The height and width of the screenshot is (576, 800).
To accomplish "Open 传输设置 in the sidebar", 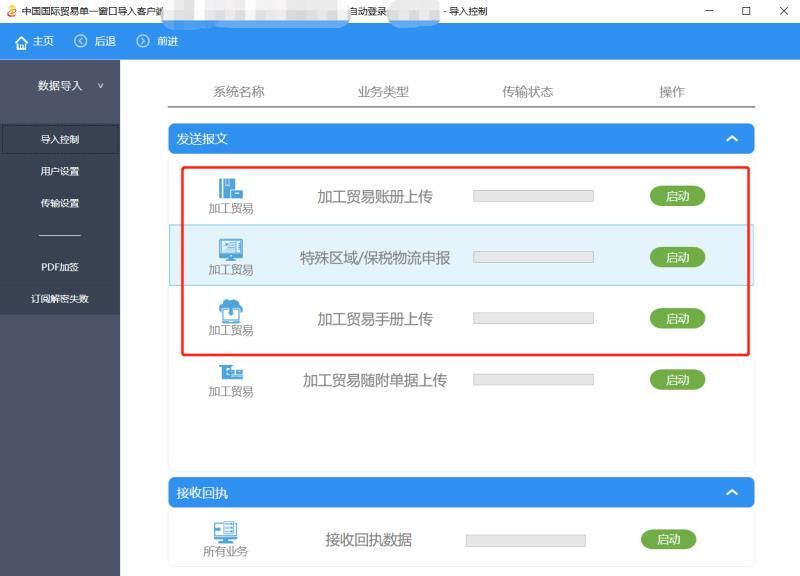I will pyautogui.click(x=60, y=203).
